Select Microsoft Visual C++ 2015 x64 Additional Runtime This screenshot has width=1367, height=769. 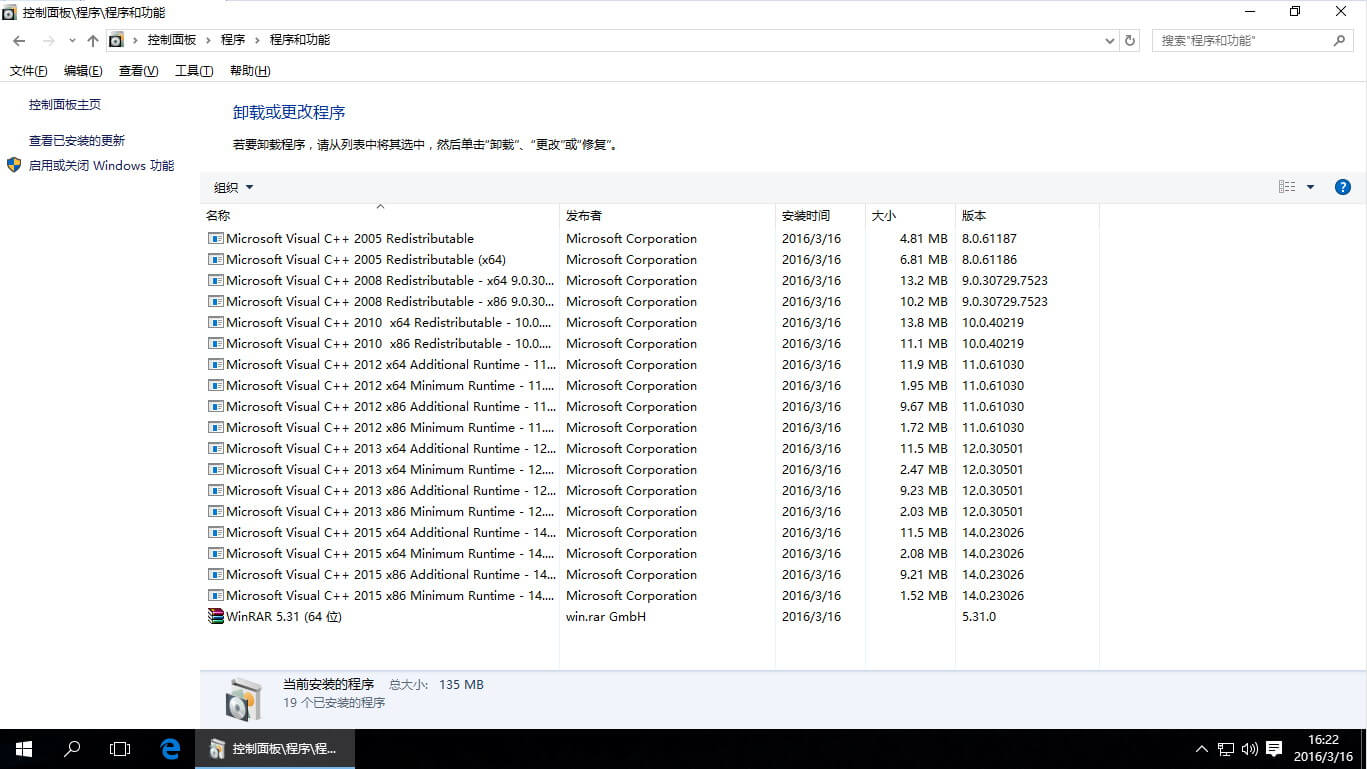[390, 533]
